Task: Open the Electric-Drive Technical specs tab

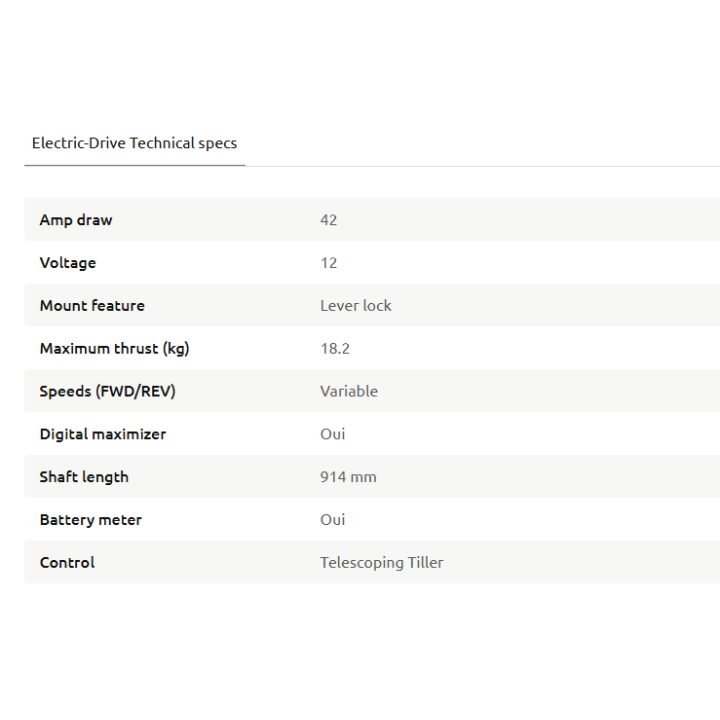Action: pyautogui.click(x=134, y=143)
